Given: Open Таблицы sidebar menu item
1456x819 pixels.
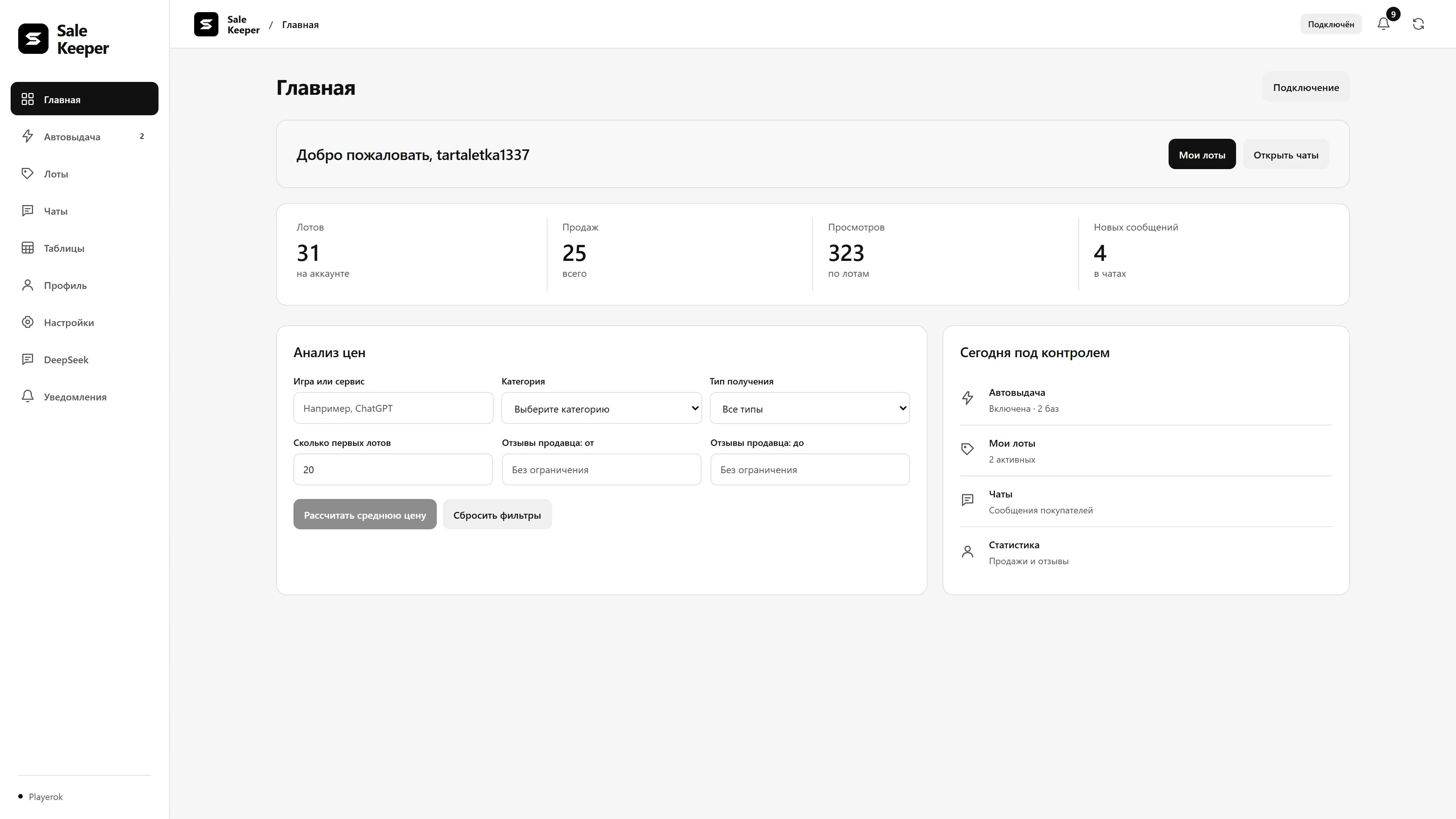Looking at the screenshot, I should [85, 248].
